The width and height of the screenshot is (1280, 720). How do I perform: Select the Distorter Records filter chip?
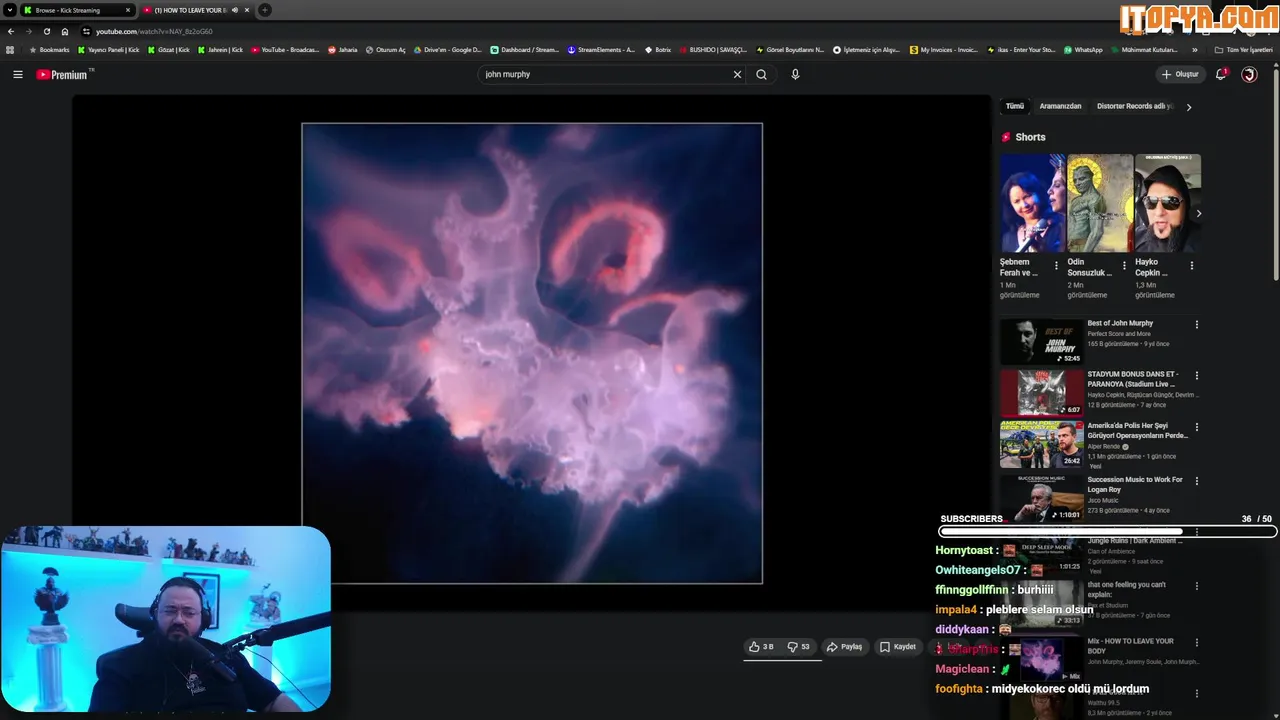(1135, 106)
